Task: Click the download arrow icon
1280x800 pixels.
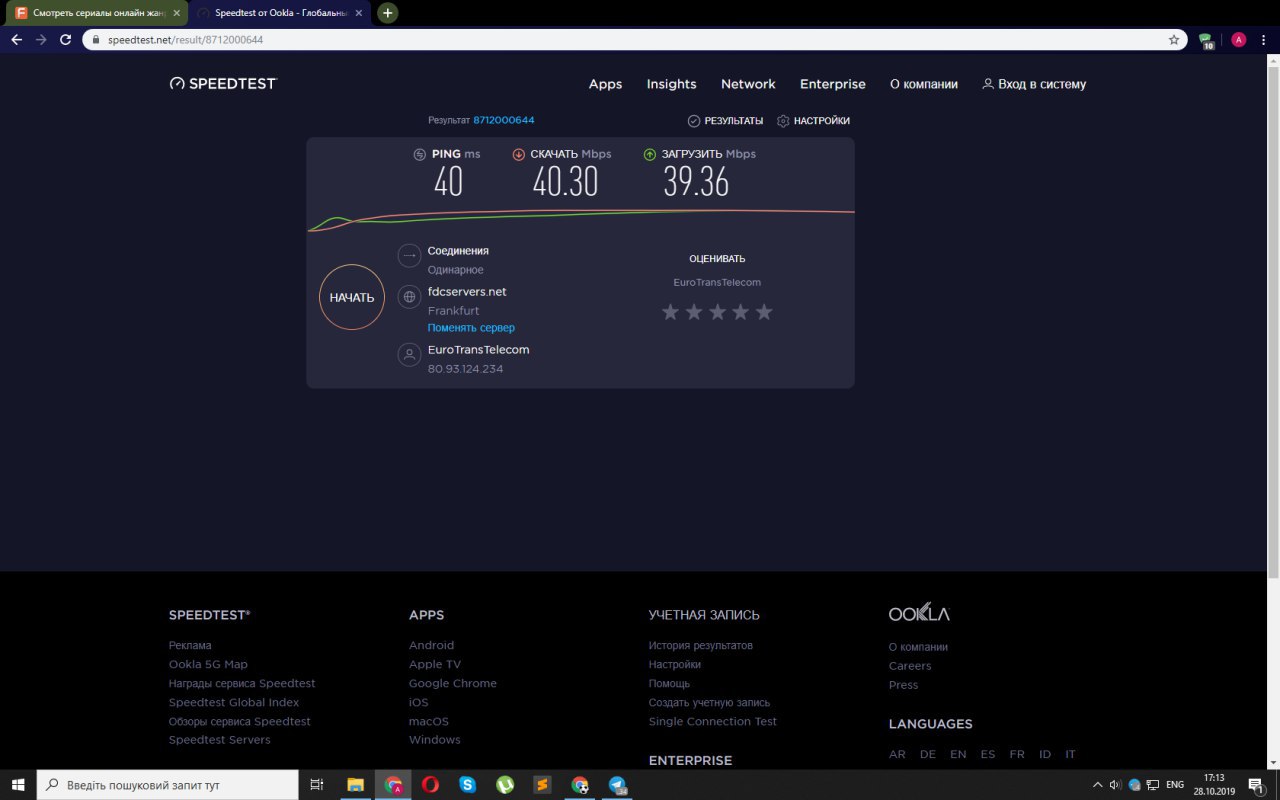Action: point(519,154)
